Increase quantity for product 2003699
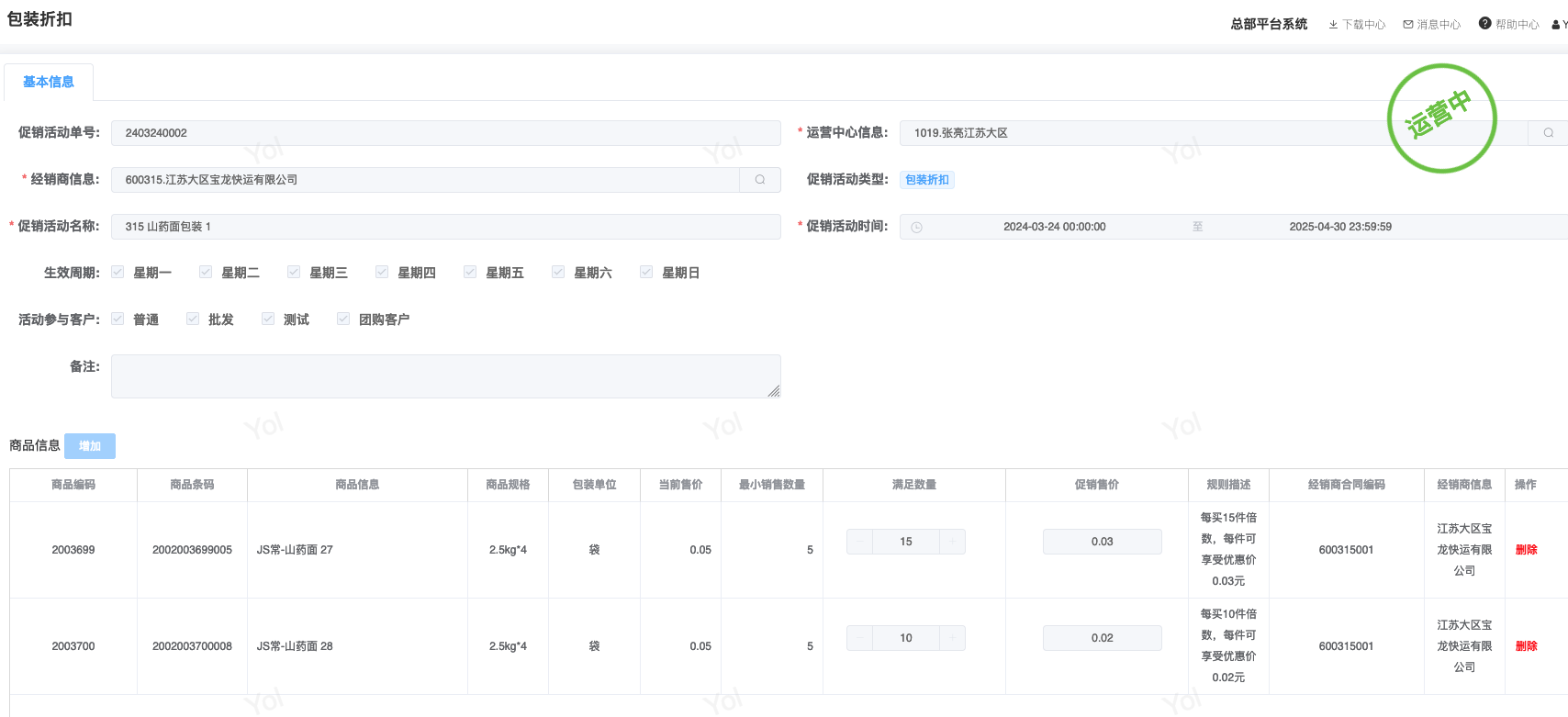 (x=952, y=542)
